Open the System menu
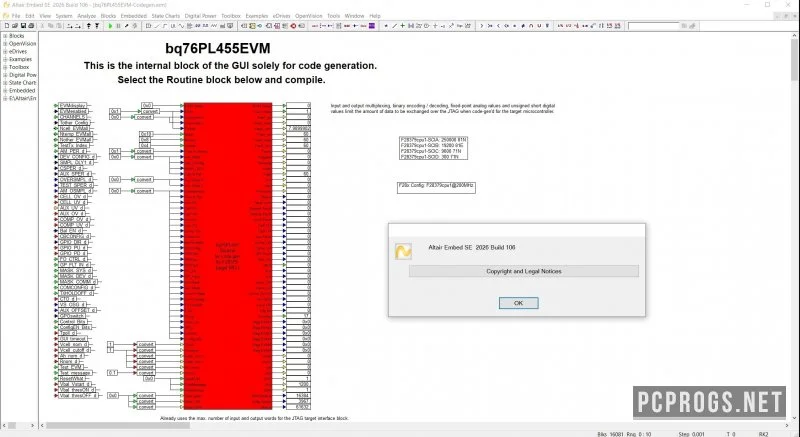The height and width of the screenshot is (437, 800). click(x=64, y=16)
